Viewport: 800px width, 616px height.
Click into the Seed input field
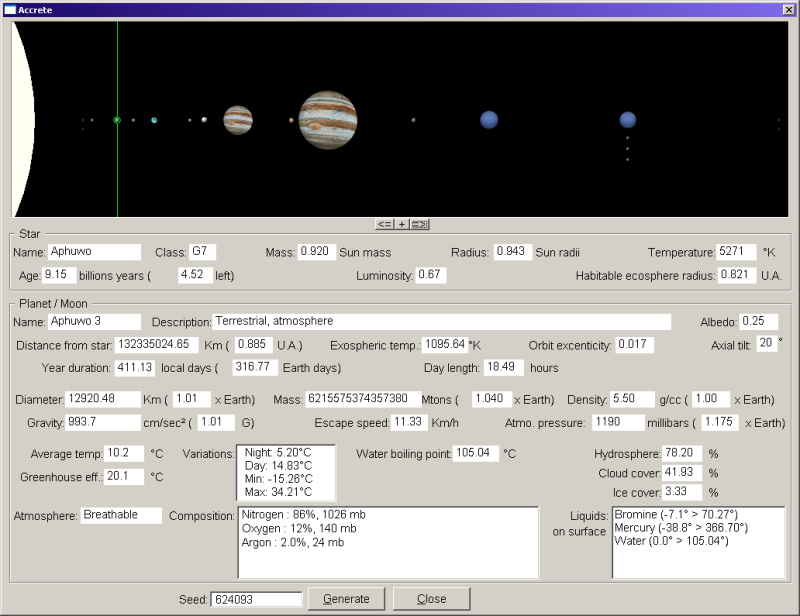click(x=255, y=600)
